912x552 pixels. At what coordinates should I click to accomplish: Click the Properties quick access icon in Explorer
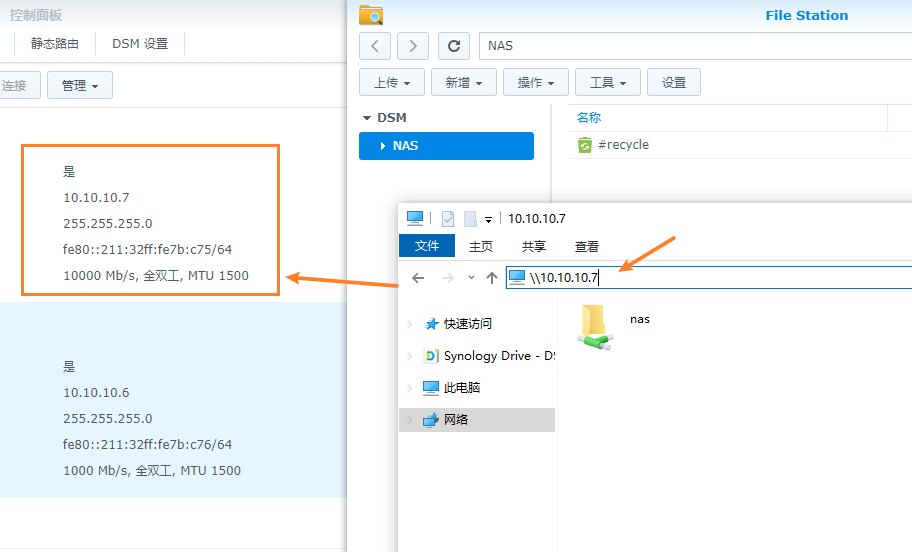pos(448,219)
